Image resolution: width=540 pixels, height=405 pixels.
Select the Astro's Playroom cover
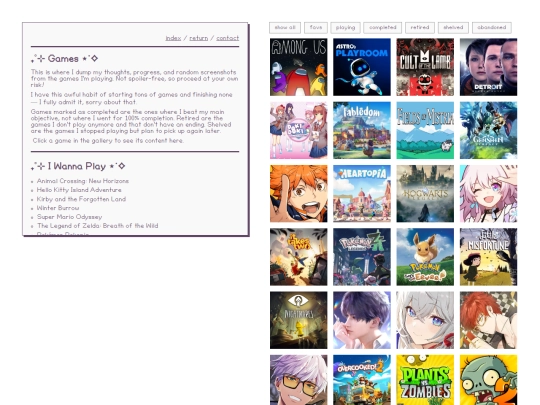pos(362,67)
